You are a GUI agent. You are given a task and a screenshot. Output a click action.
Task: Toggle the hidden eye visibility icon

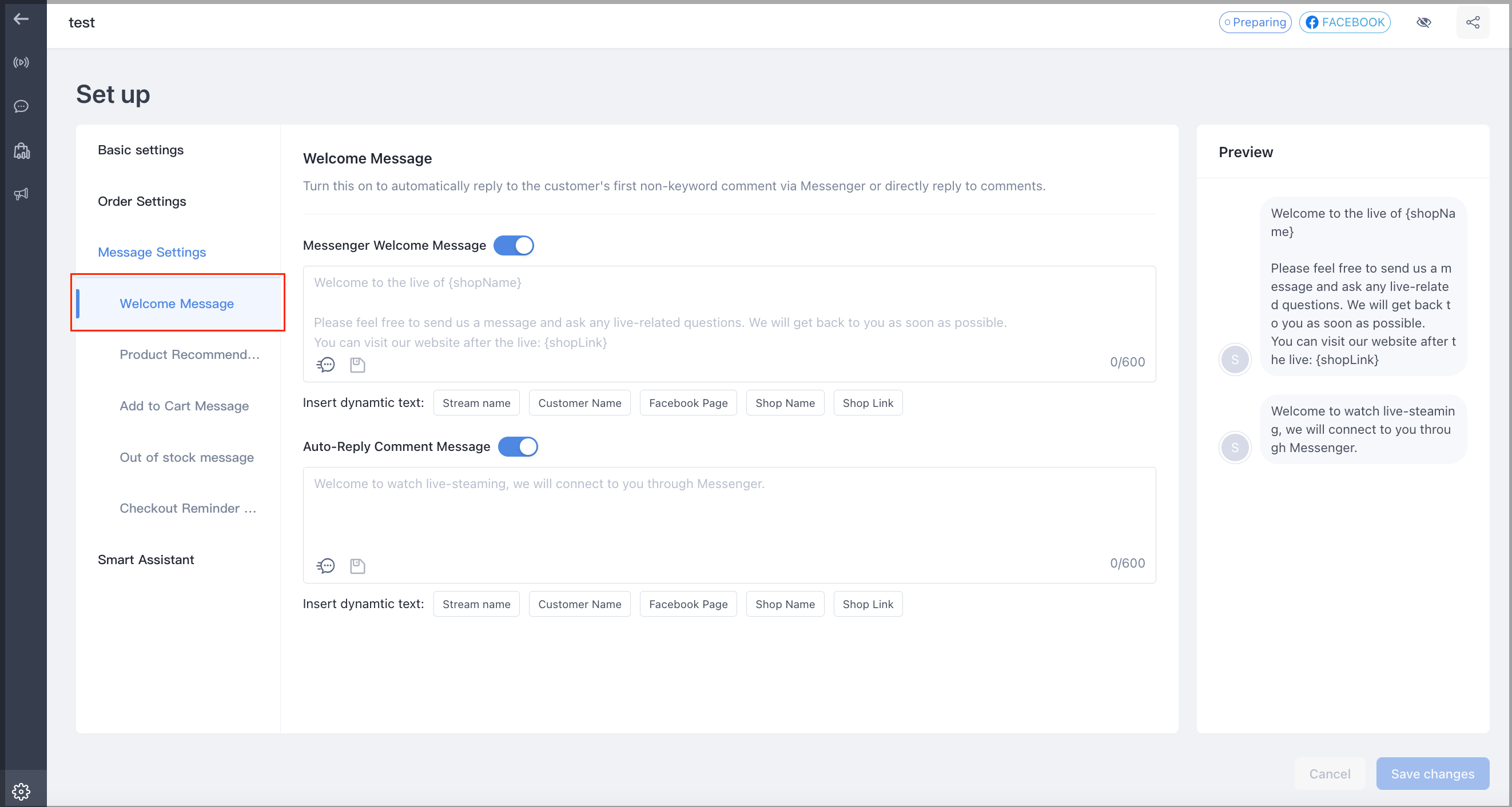point(1423,22)
